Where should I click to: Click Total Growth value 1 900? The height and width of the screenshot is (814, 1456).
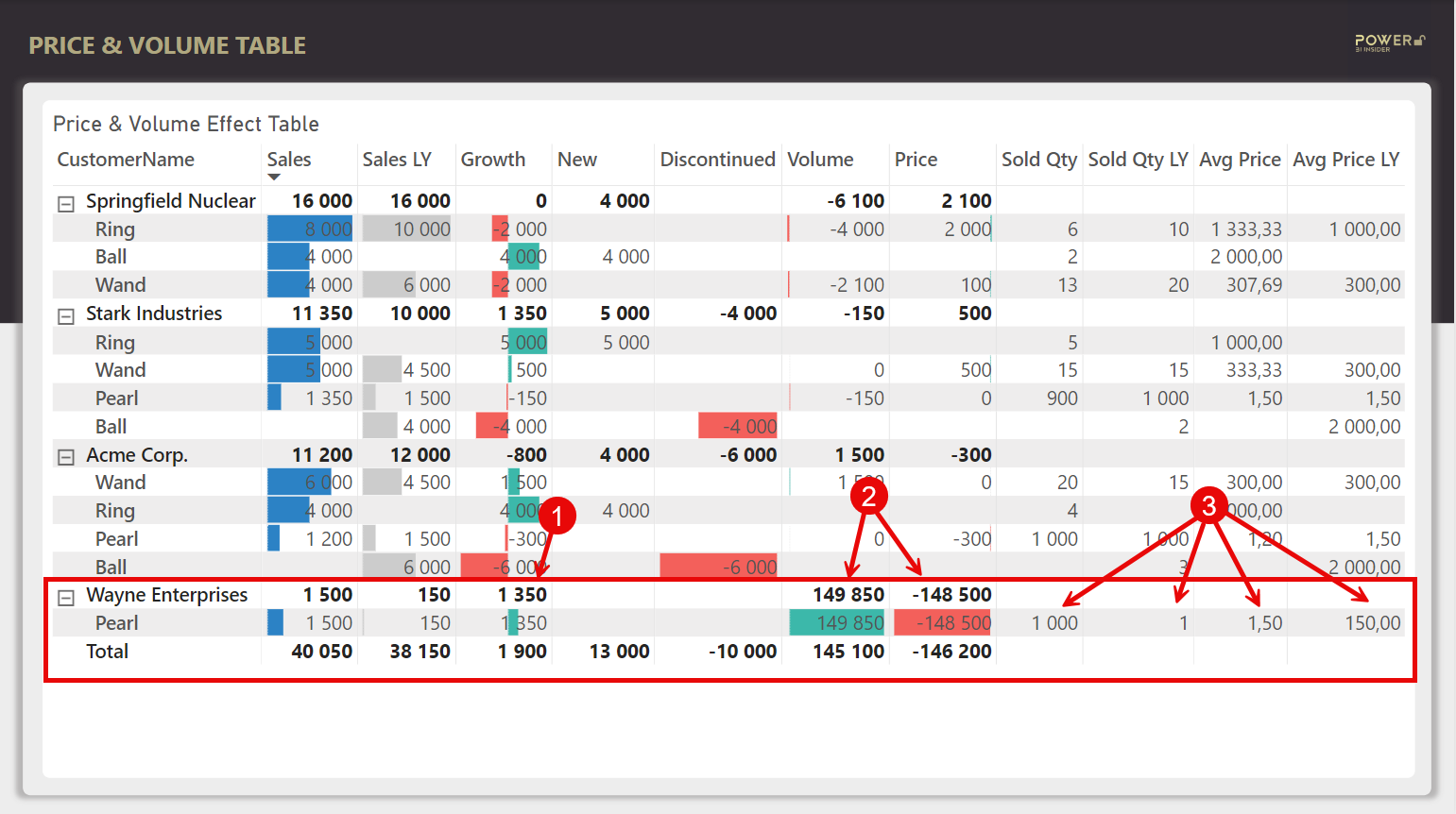coord(522,652)
